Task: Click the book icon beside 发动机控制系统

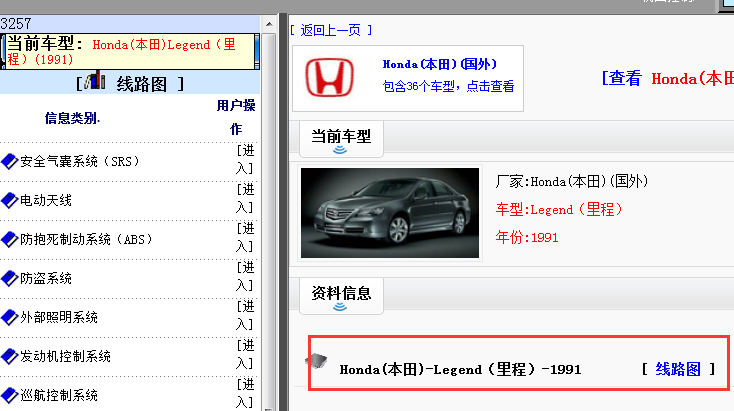Action: [9, 356]
